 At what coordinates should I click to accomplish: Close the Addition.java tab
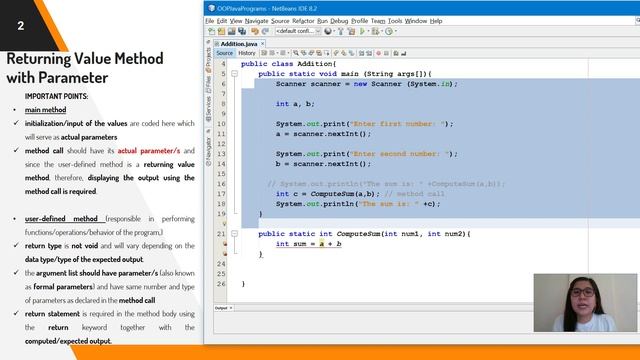(262, 43)
